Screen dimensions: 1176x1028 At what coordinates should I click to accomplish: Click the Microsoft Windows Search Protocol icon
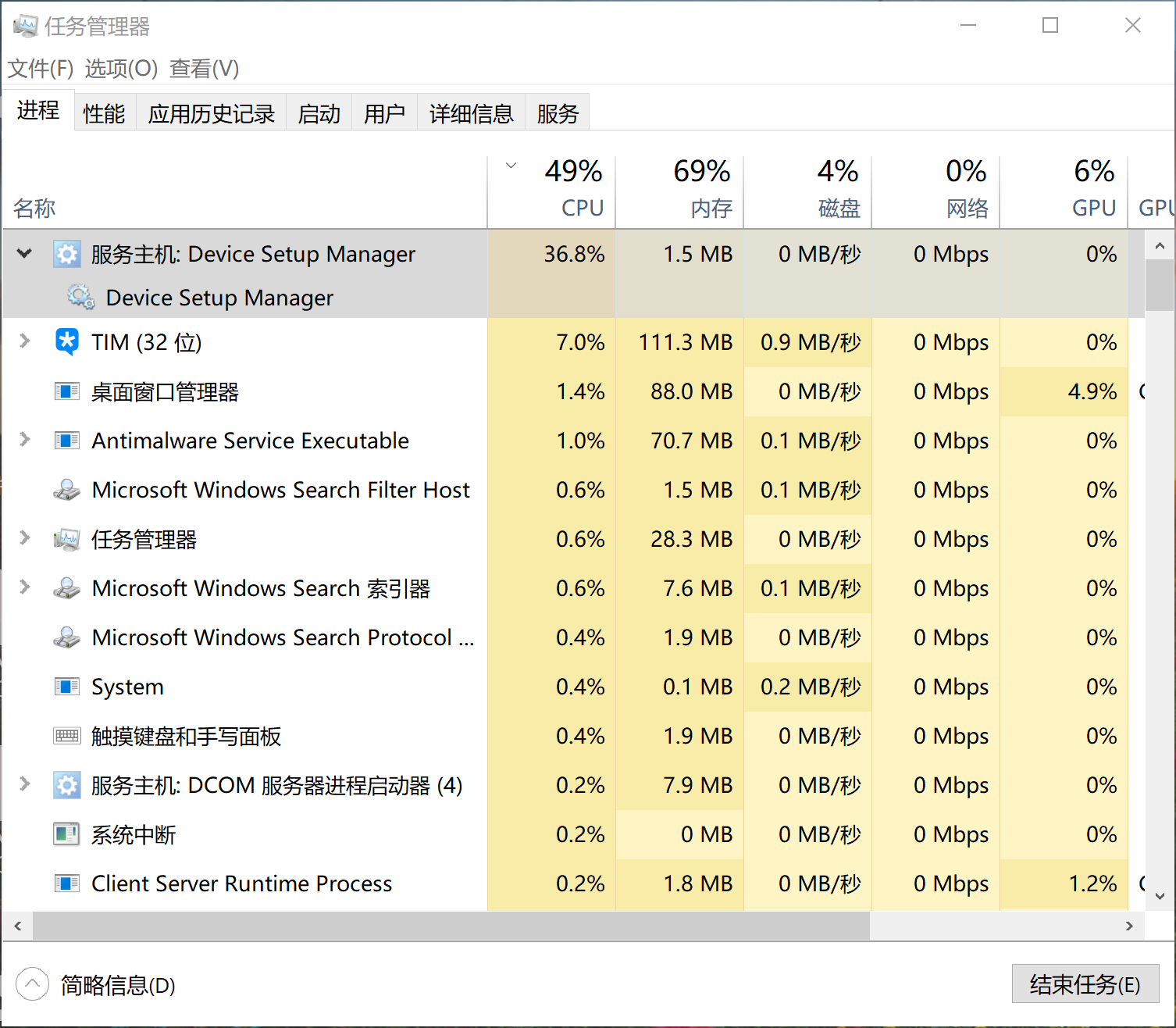click(x=67, y=637)
